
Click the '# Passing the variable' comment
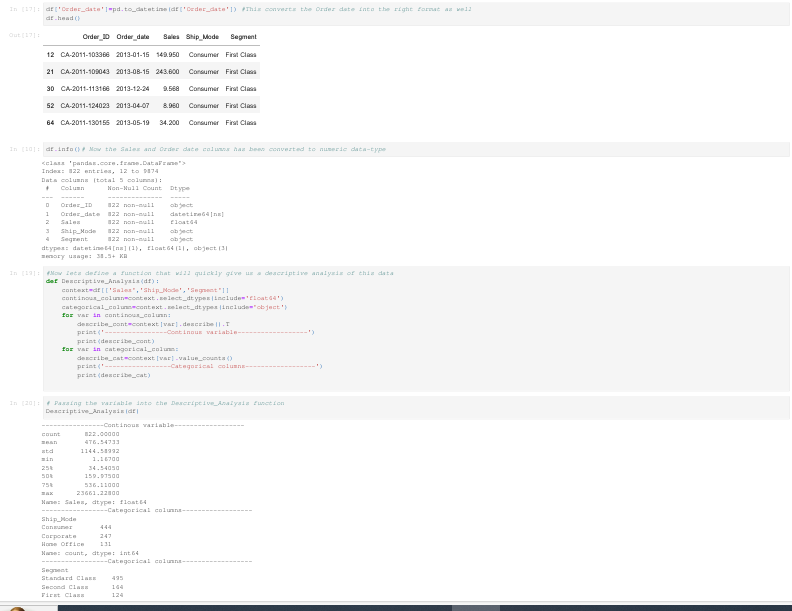tap(165, 403)
